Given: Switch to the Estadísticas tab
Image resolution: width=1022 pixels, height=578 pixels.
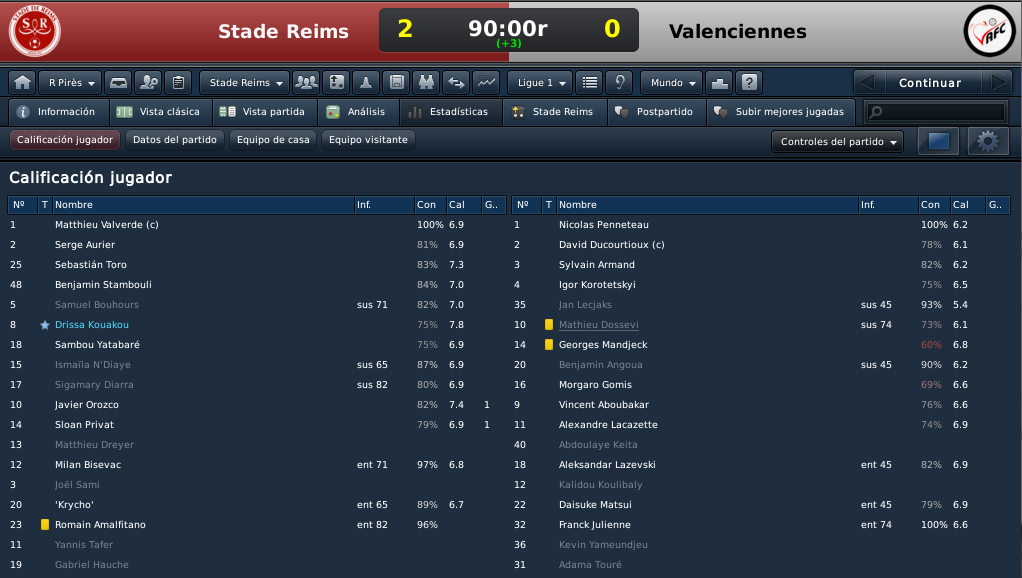Looking at the screenshot, I should coord(451,112).
